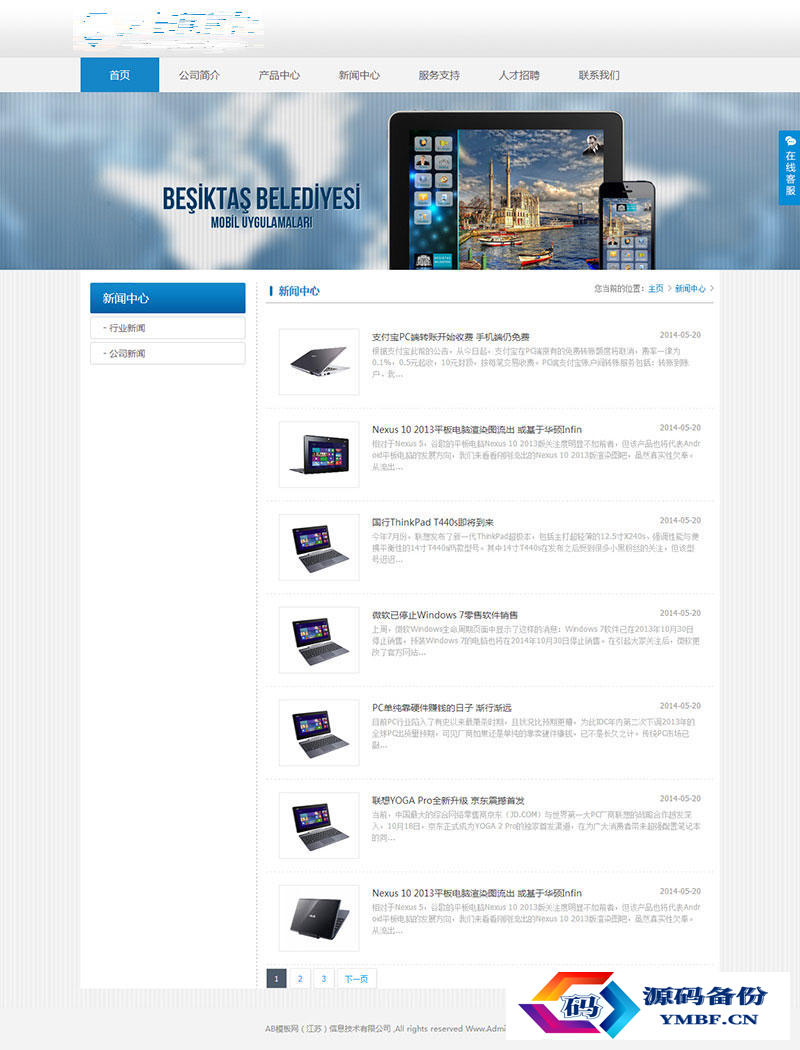This screenshot has height=1050, width=800.
Task: Click the 在线客服 side label
Action: click(790, 173)
